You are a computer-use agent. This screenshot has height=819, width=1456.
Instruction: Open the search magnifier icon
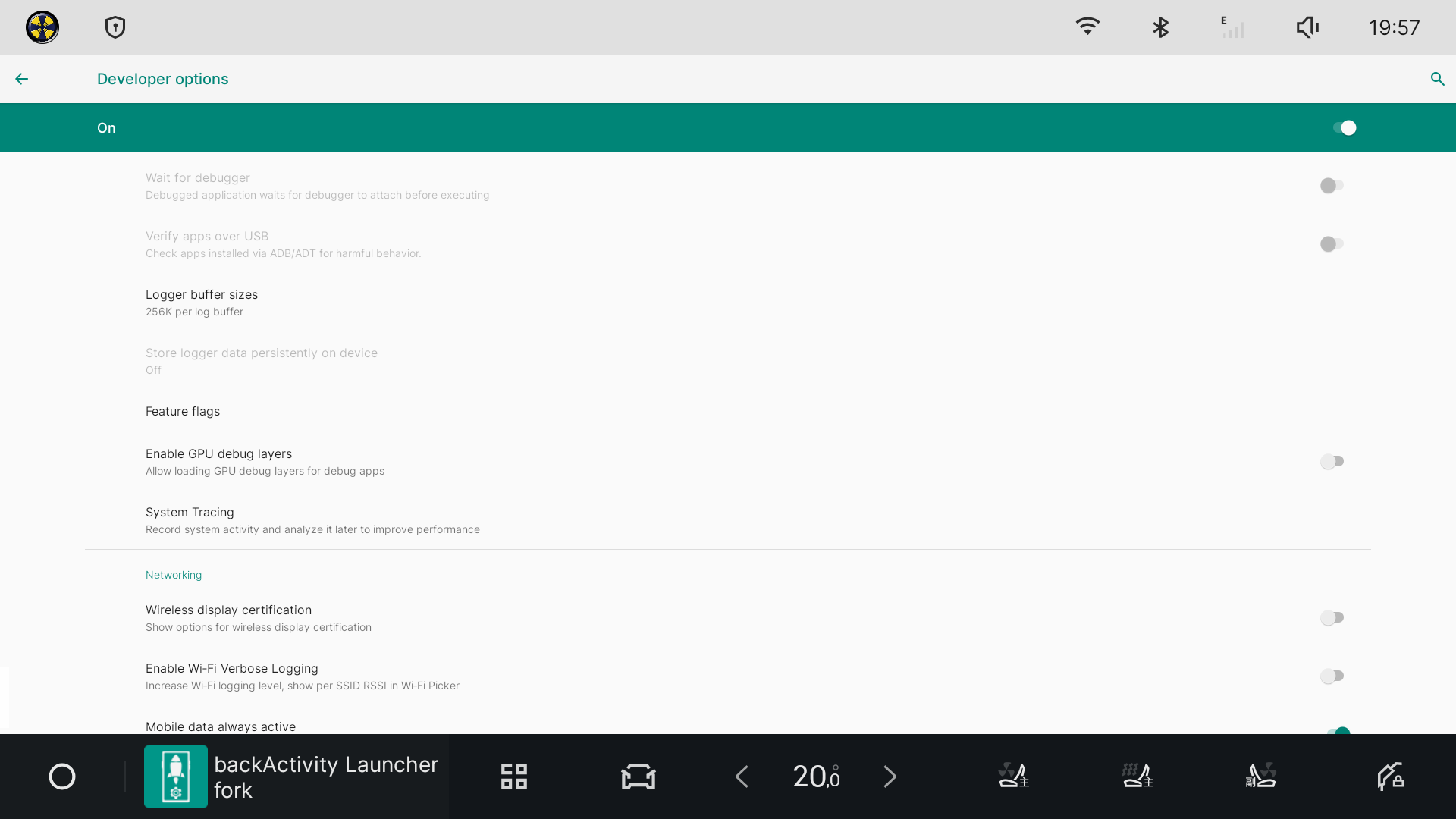1437,79
